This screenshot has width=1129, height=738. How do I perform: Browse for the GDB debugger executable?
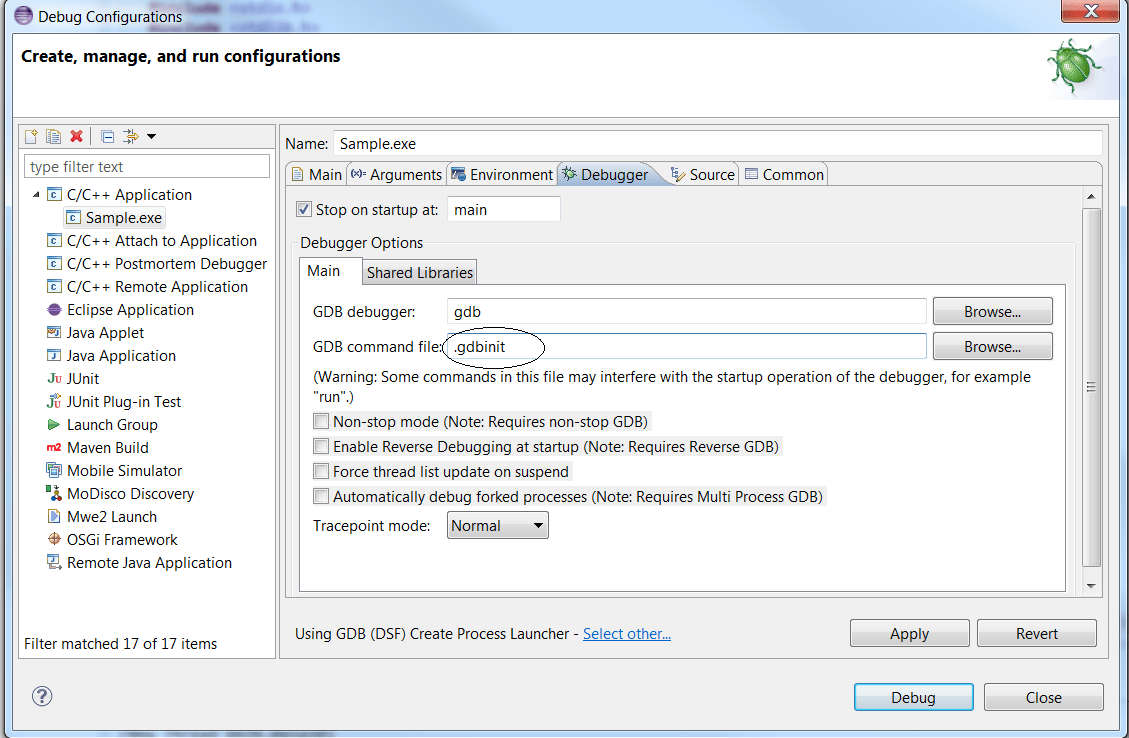coord(992,312)
